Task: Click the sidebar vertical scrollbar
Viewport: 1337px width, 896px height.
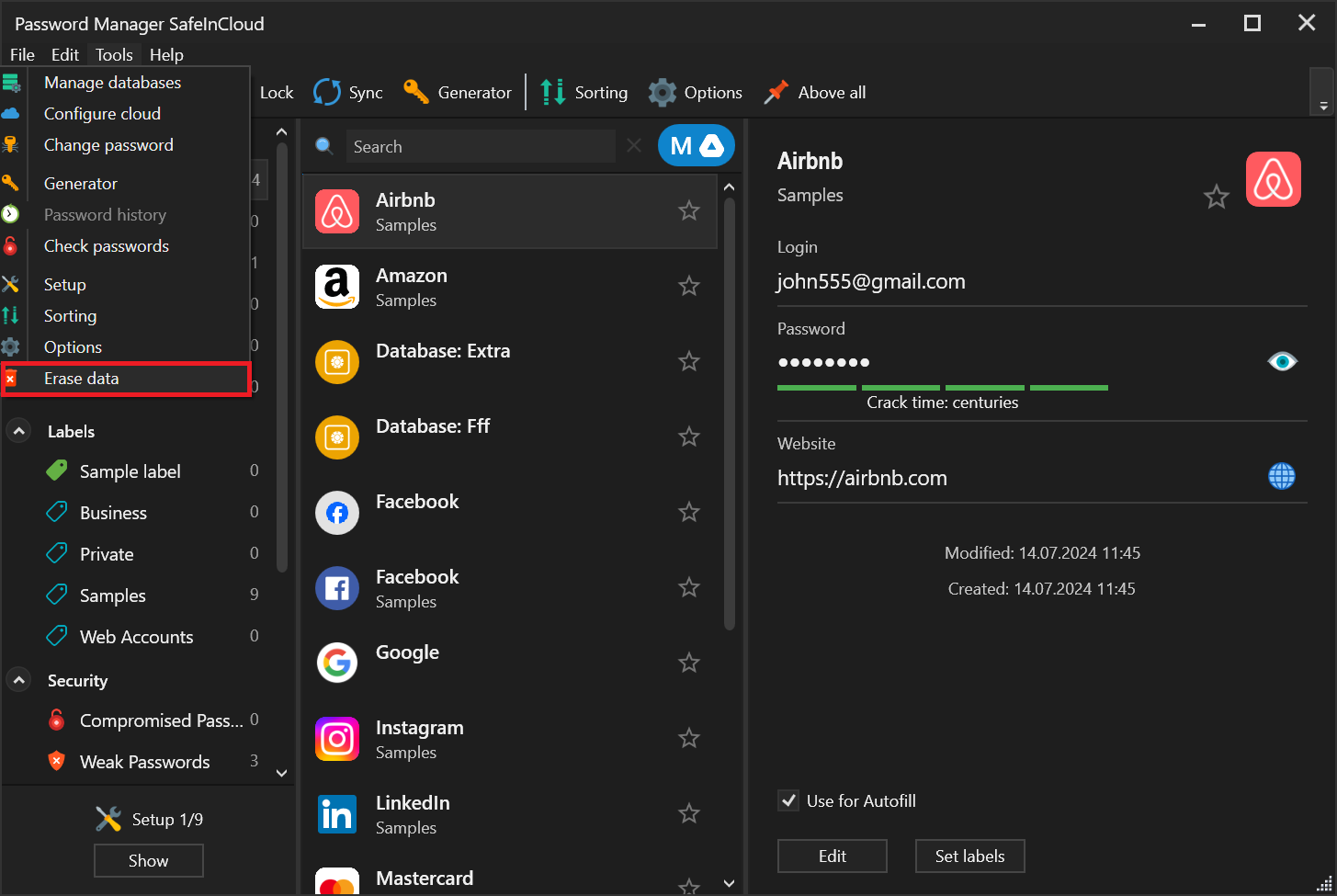Action: [x=282, y=358]
